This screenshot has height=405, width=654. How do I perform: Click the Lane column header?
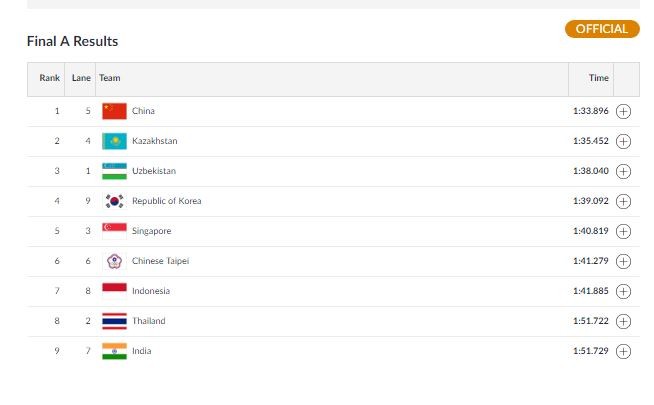[x=81, y=78]
